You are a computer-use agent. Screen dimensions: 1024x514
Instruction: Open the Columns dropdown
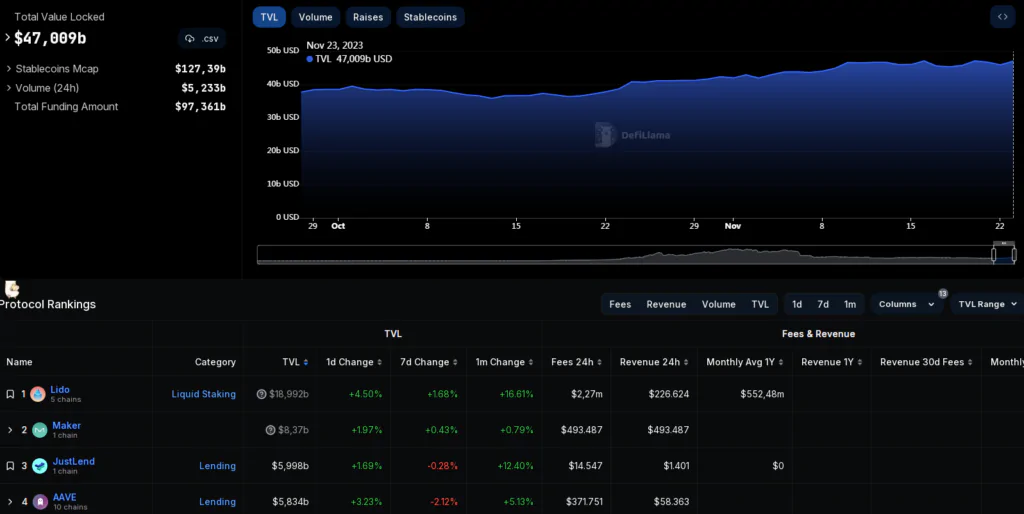click(x=906, y=304)
